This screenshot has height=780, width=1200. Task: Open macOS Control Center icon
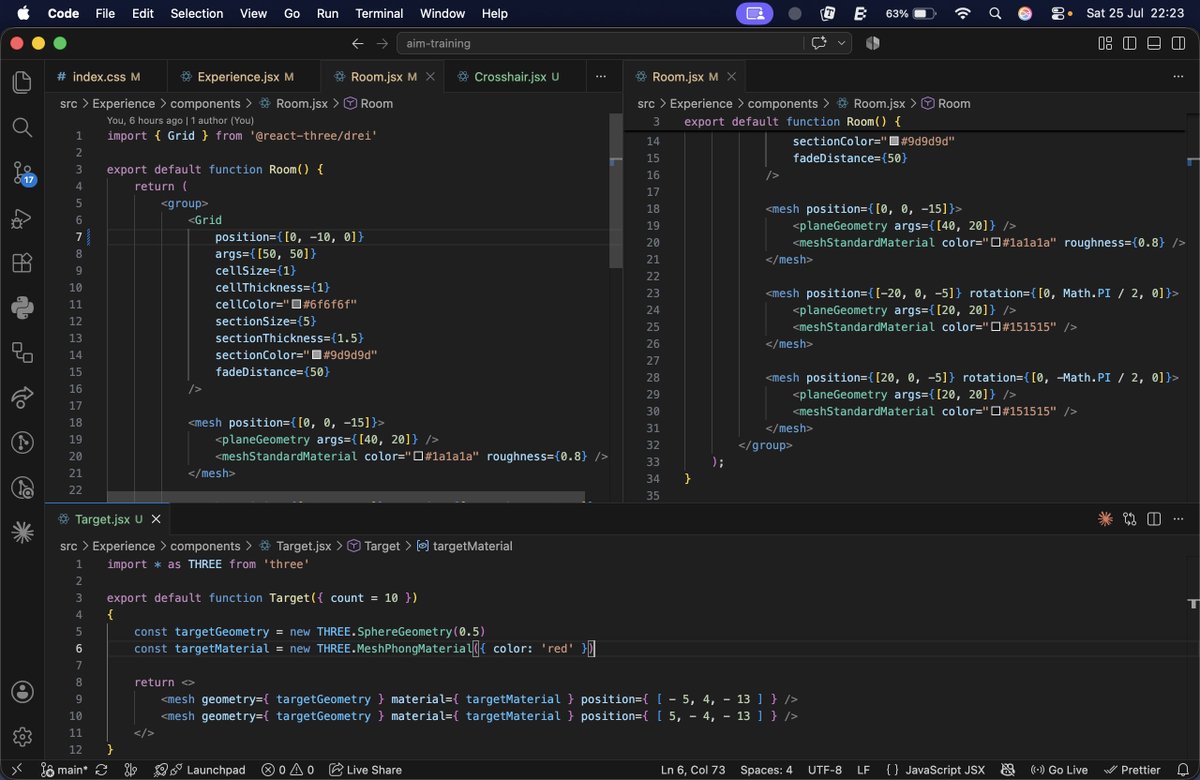(1059, 13)
